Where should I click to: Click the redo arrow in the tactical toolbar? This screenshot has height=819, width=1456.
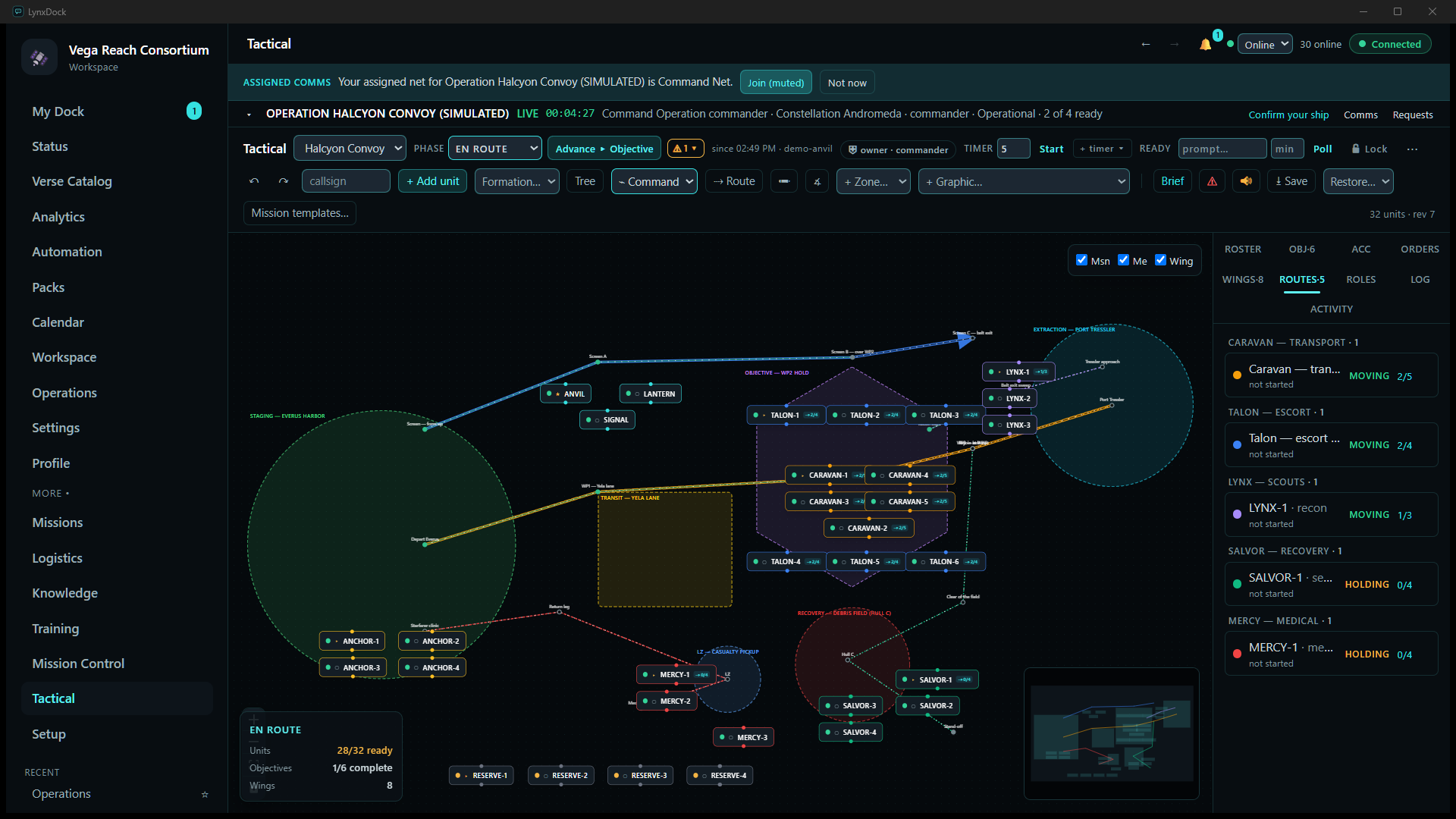tap(283, 181)
